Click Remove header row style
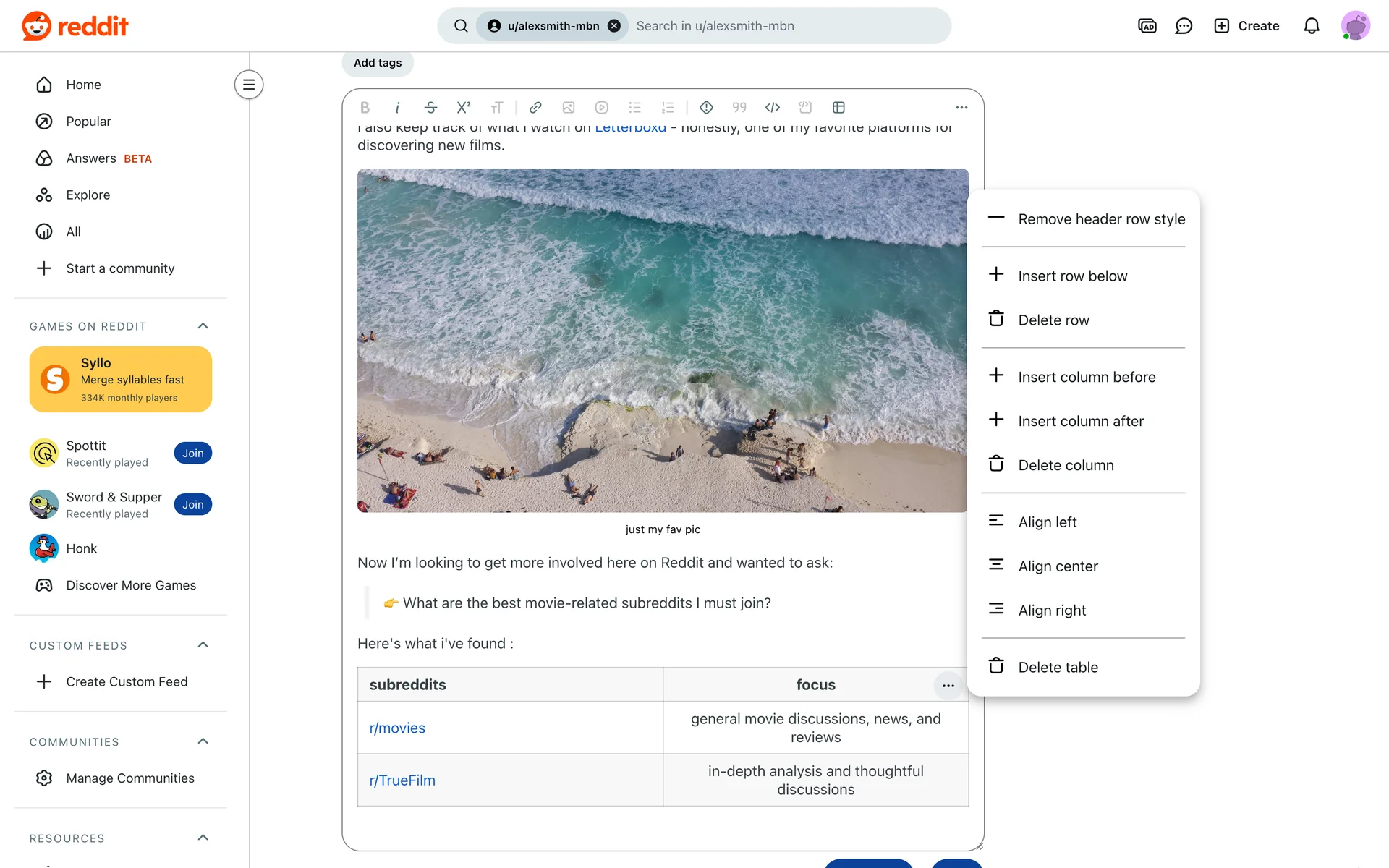This screenshot has width=1389, height=868. [1100, 219]
